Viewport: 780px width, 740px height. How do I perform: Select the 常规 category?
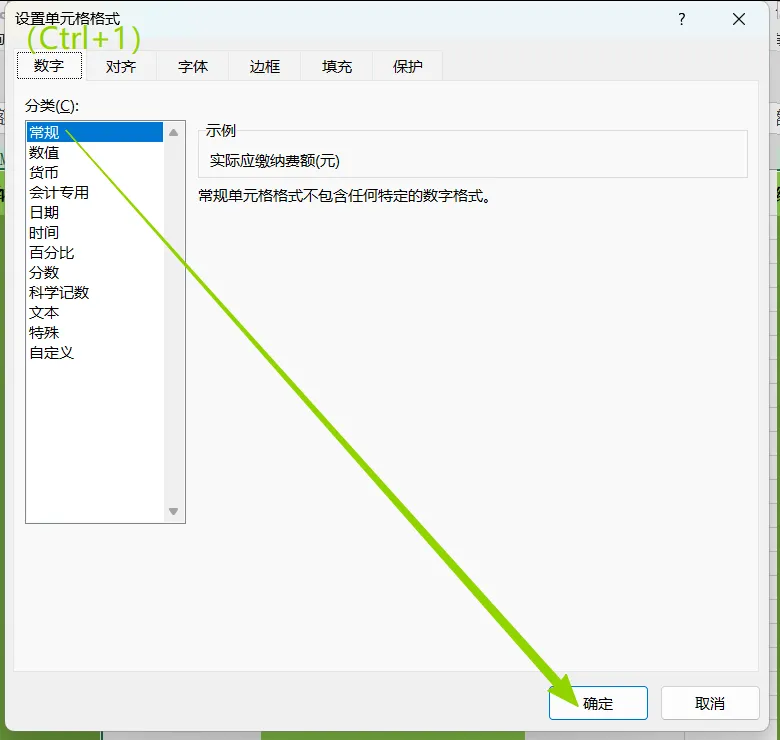point(95,132)
